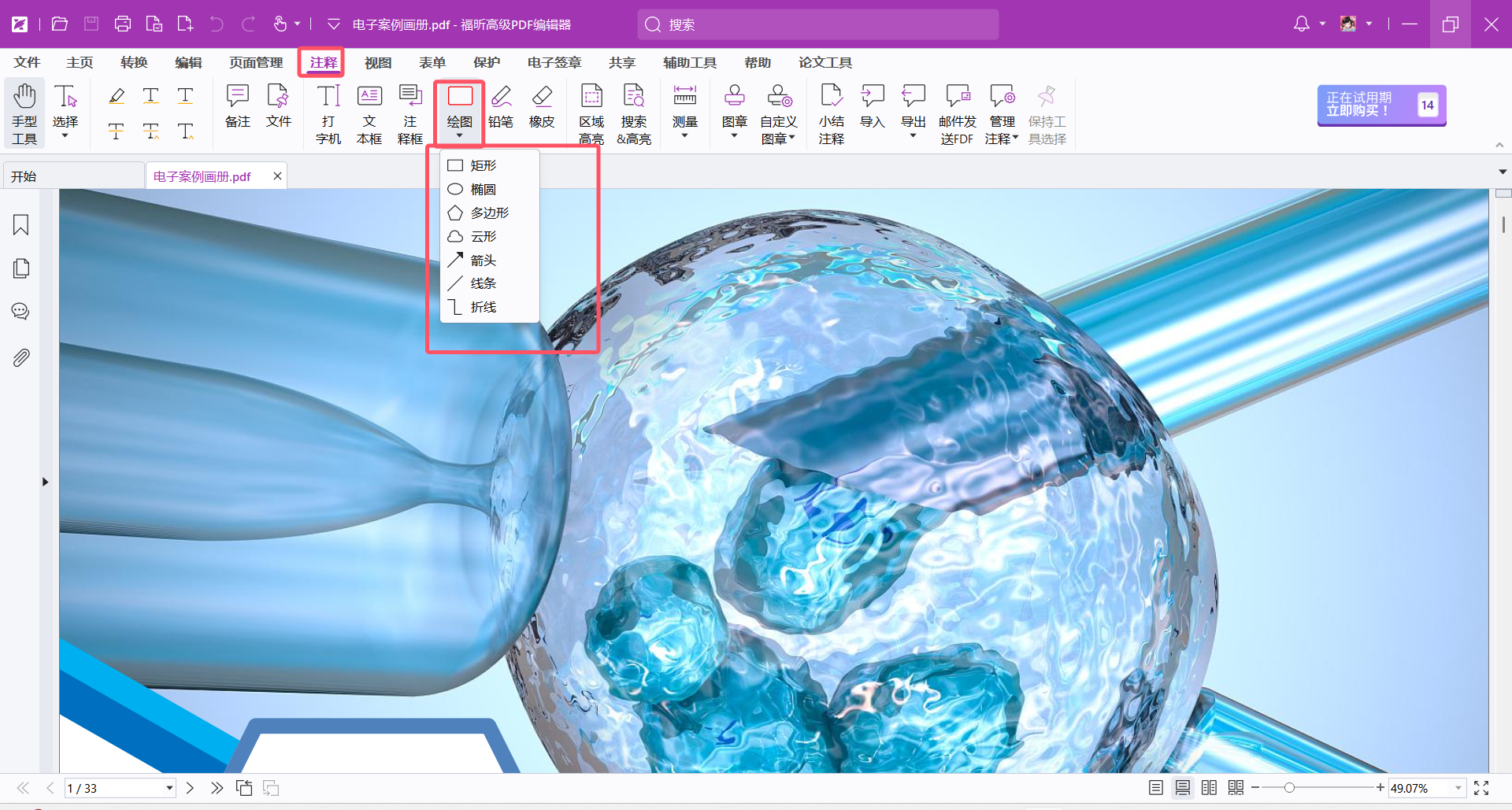
Task: Choose Oval (椭圆) from drawing menu
Action: (x=490, y=189)
